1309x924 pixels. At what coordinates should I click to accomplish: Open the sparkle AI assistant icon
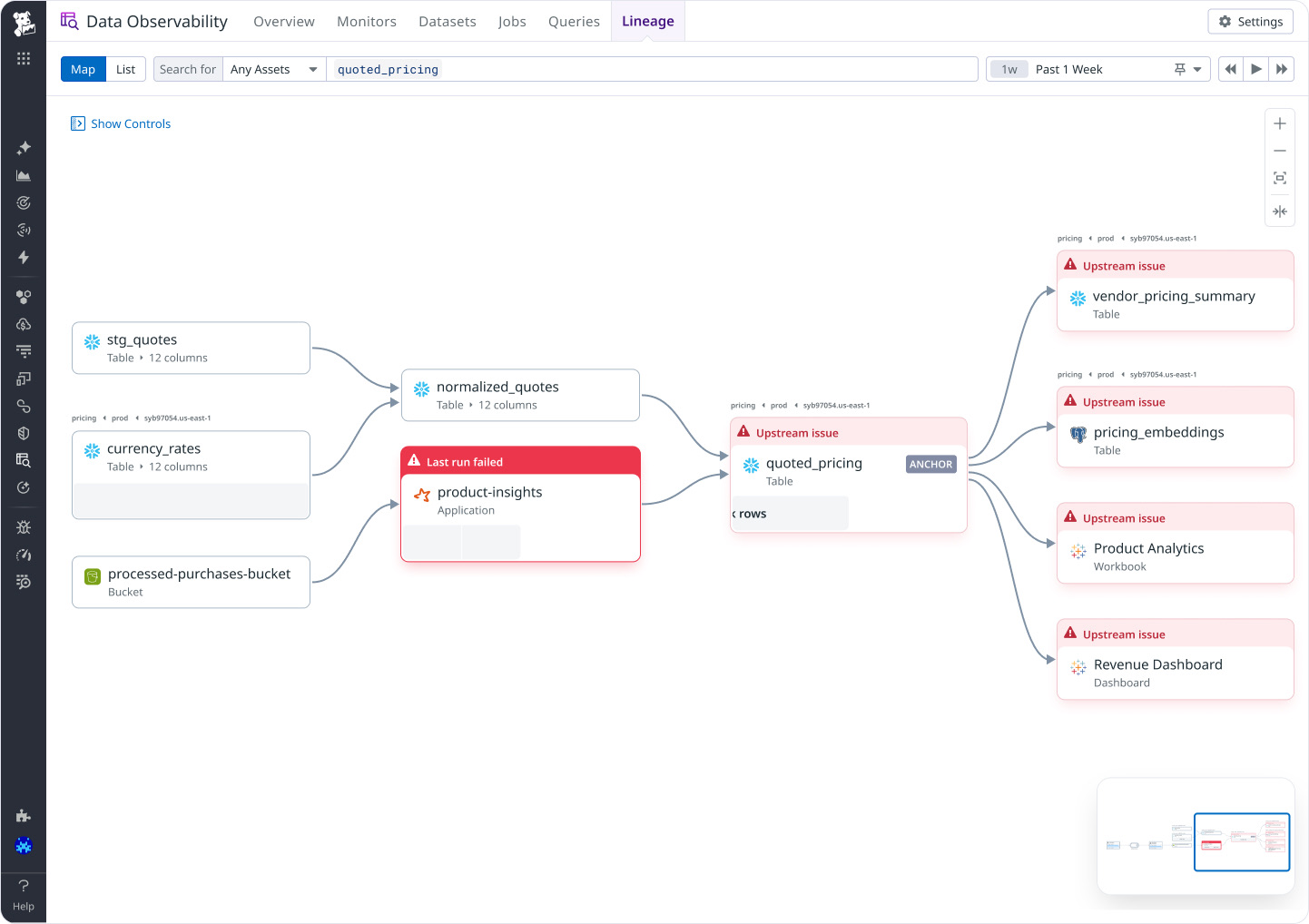(24, 148)
